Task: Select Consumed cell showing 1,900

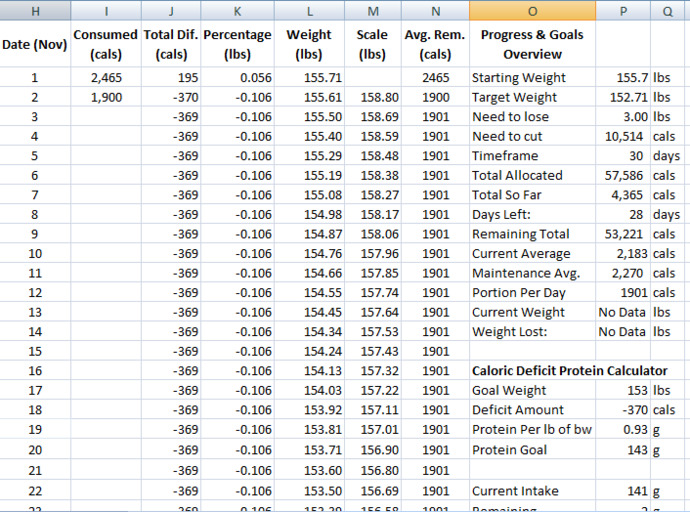Action: pos(106,97)
